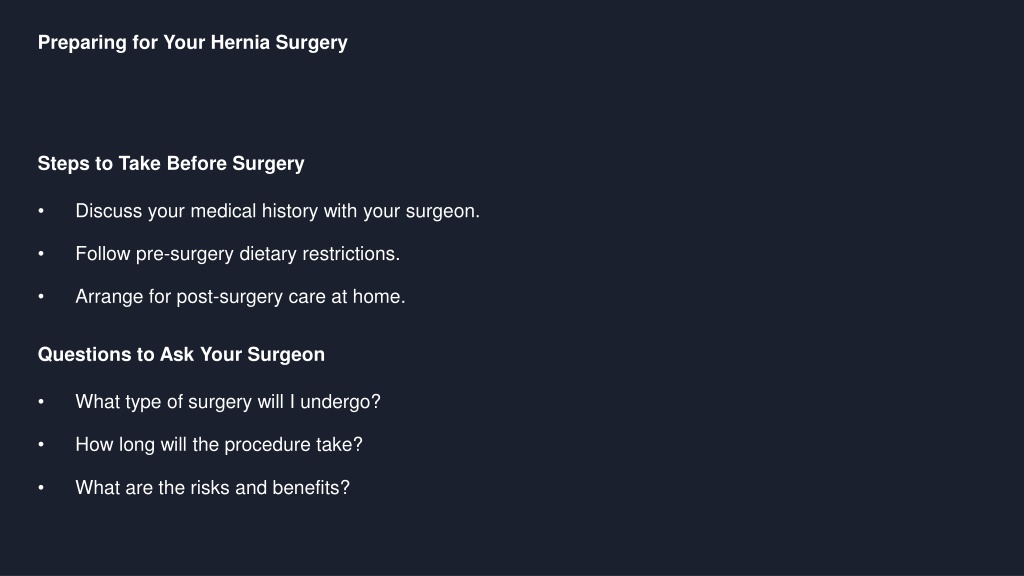The image size is (1024, 576).
Task: Click the bullet point before Discuss your medical history
Action: pos(41,211)
